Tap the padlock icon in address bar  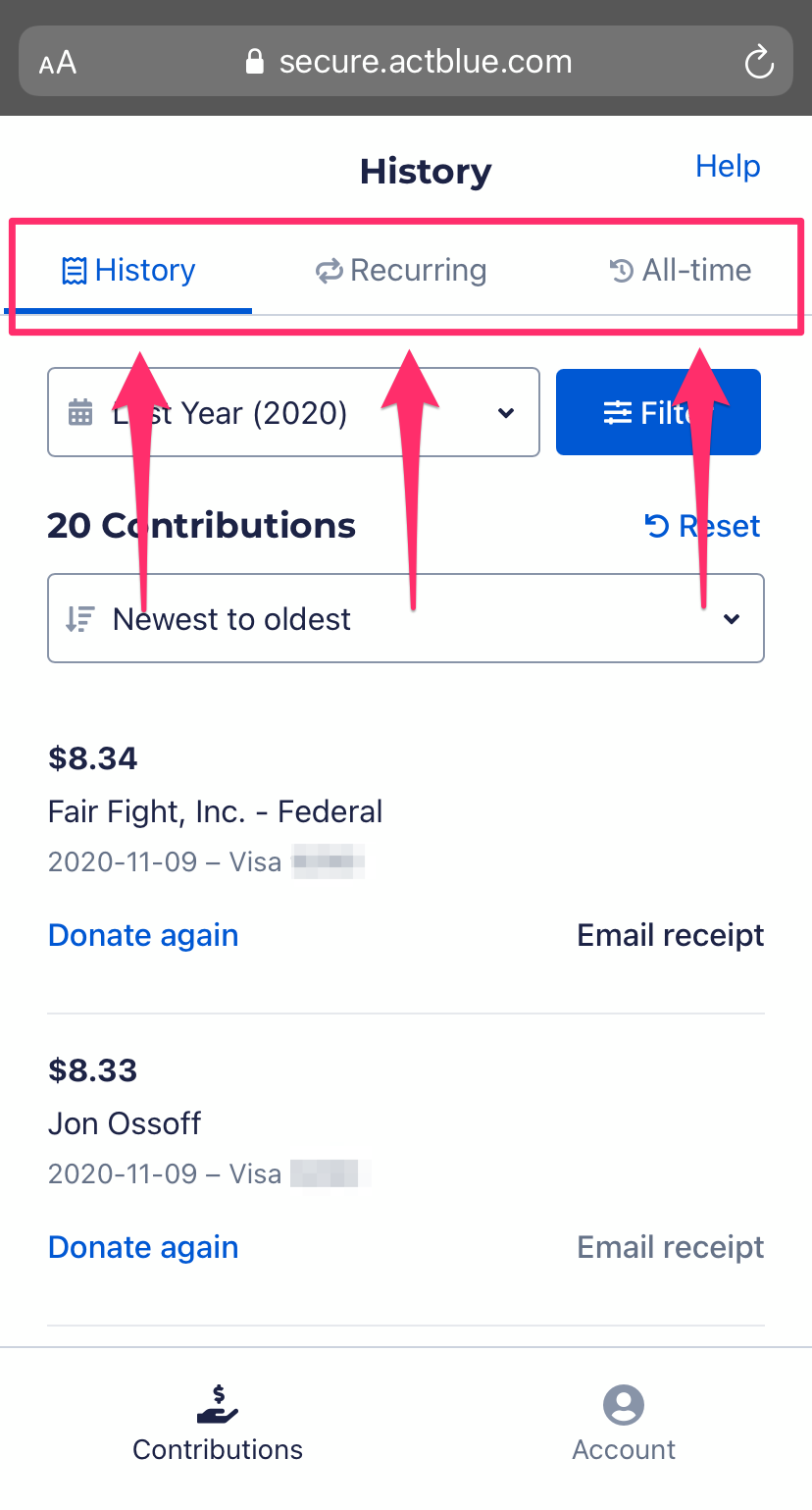tap(255, 62)
